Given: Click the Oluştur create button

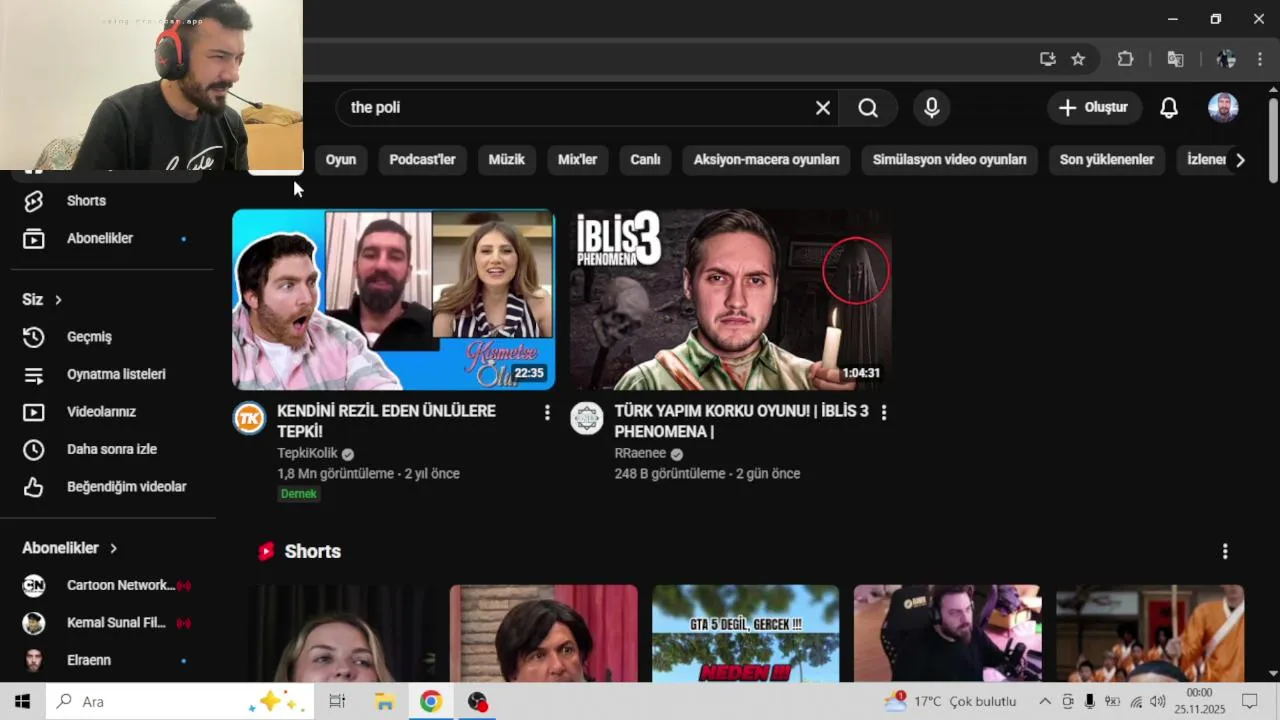Looking at the screenshot, I should click(x=1094, y=108).
